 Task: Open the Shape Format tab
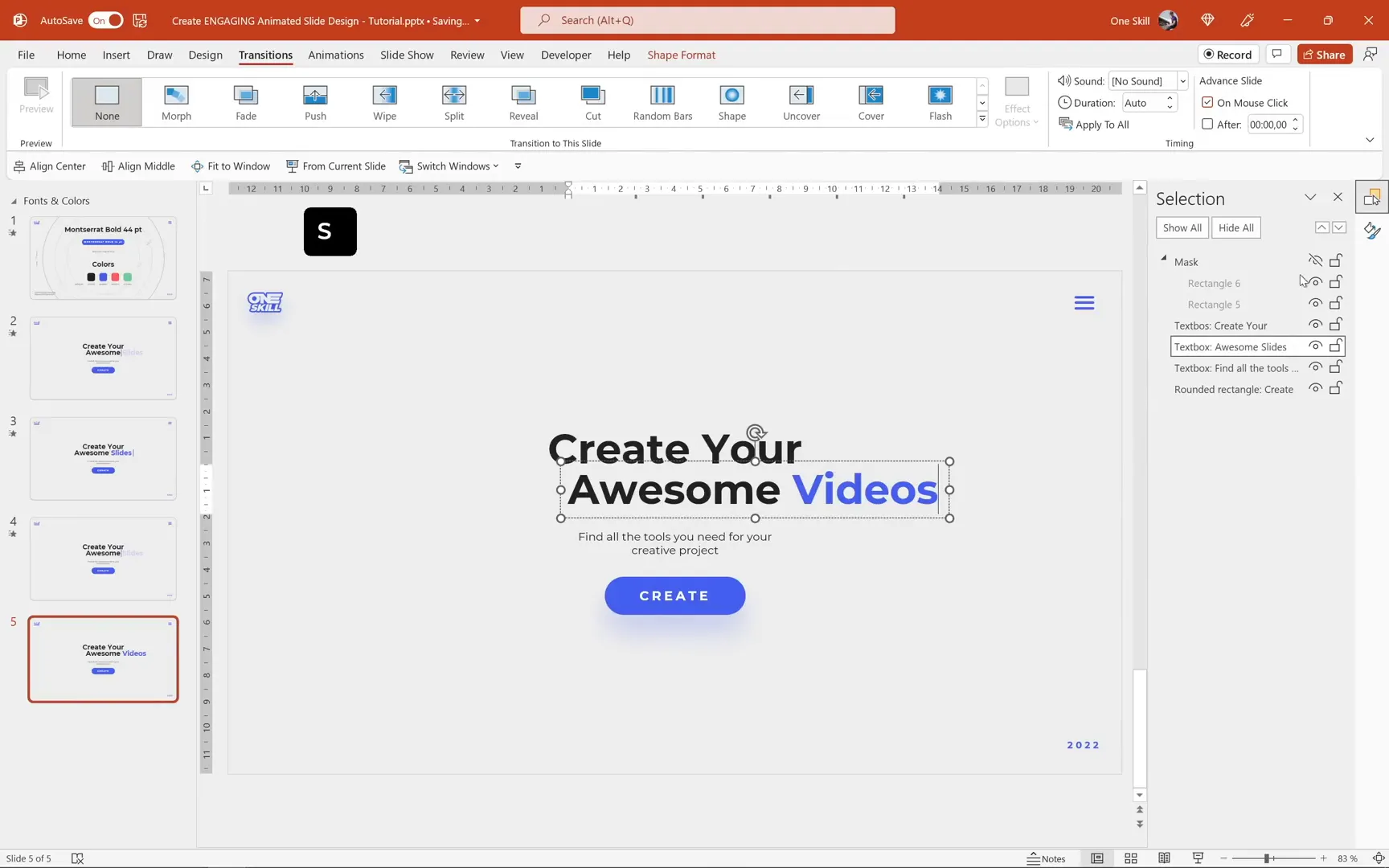(681, 55)
